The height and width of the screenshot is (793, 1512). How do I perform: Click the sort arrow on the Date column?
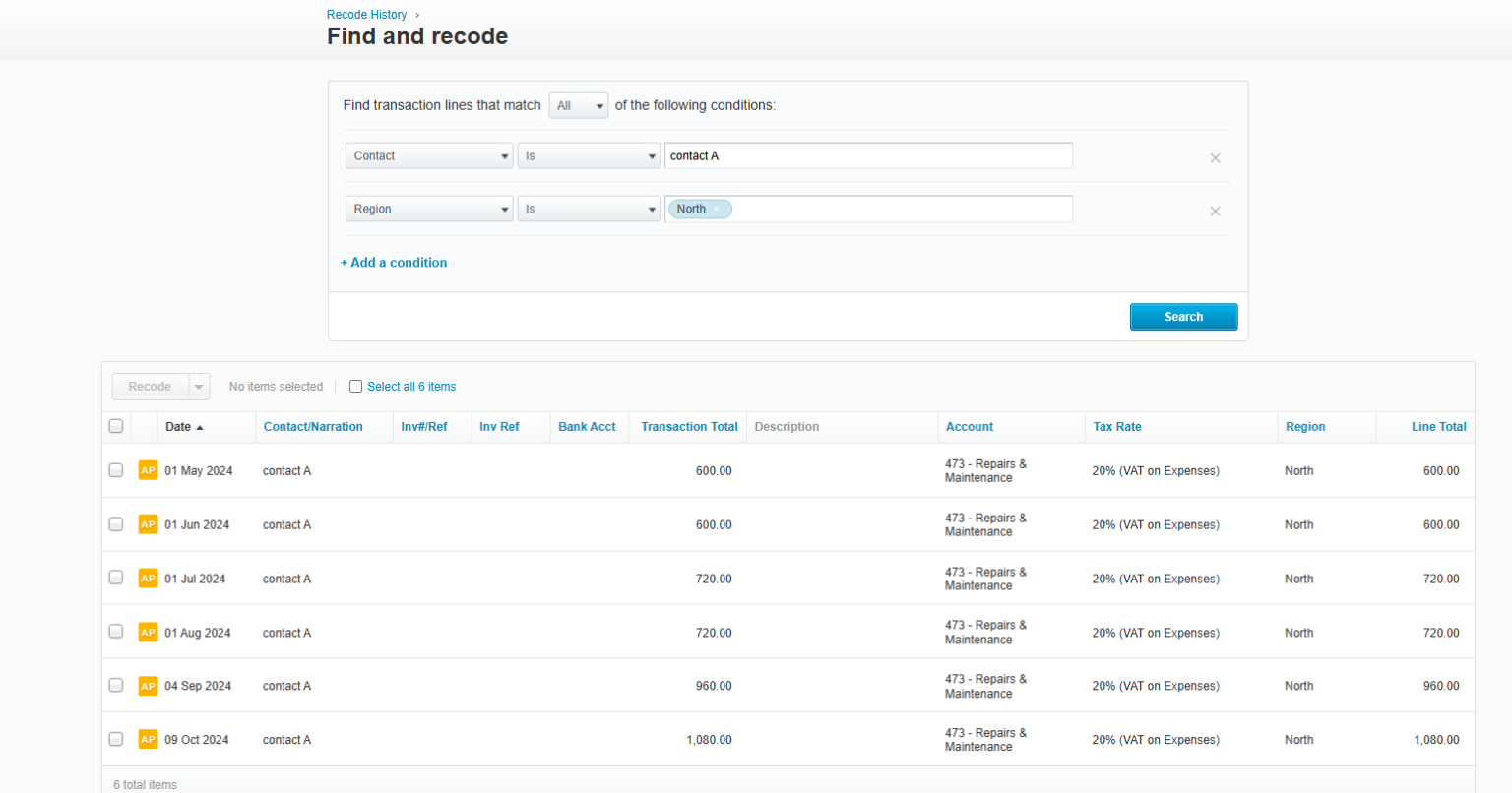point(199,427)
